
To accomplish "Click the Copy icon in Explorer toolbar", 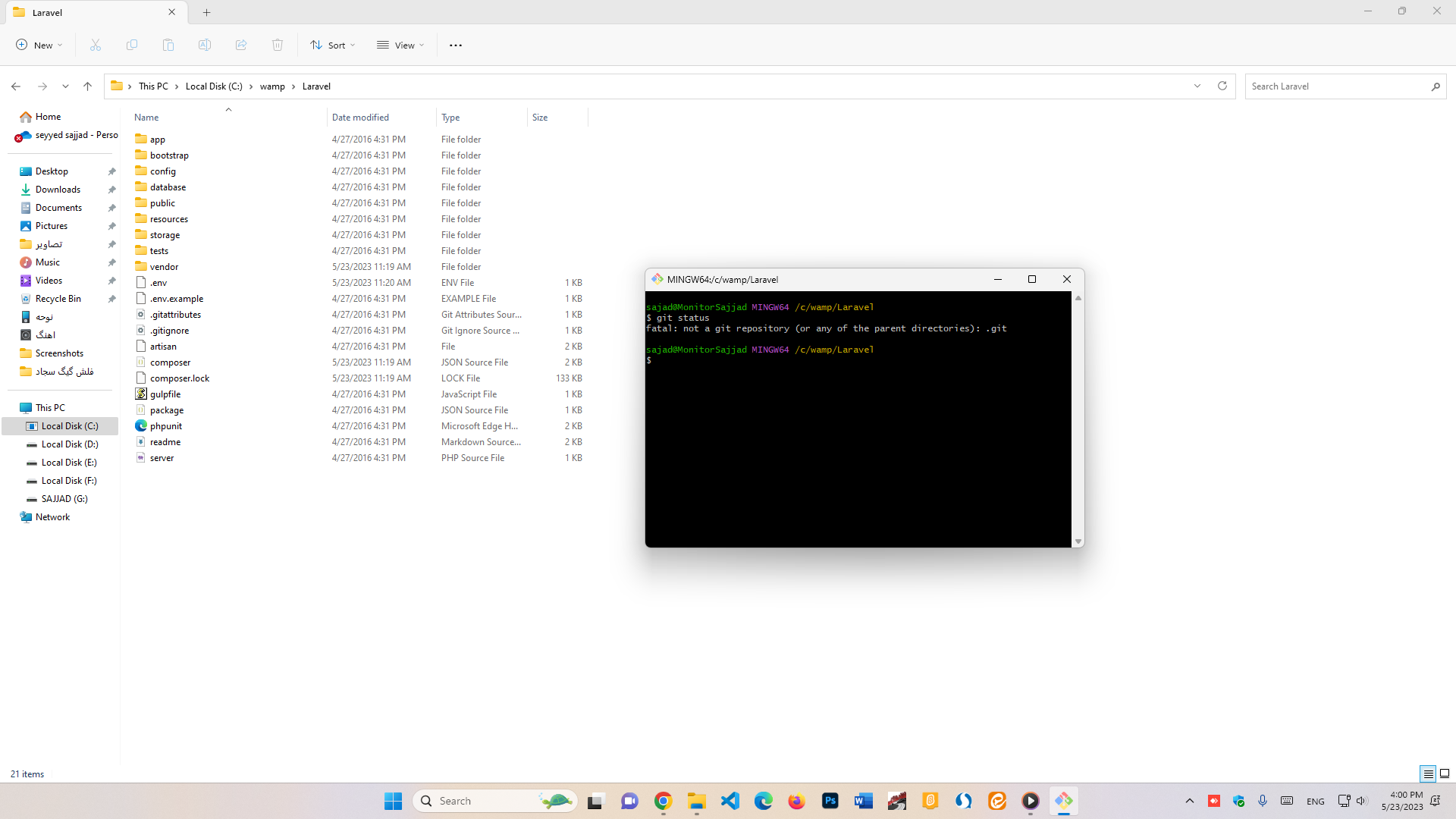I will click(x=132, y=45).
